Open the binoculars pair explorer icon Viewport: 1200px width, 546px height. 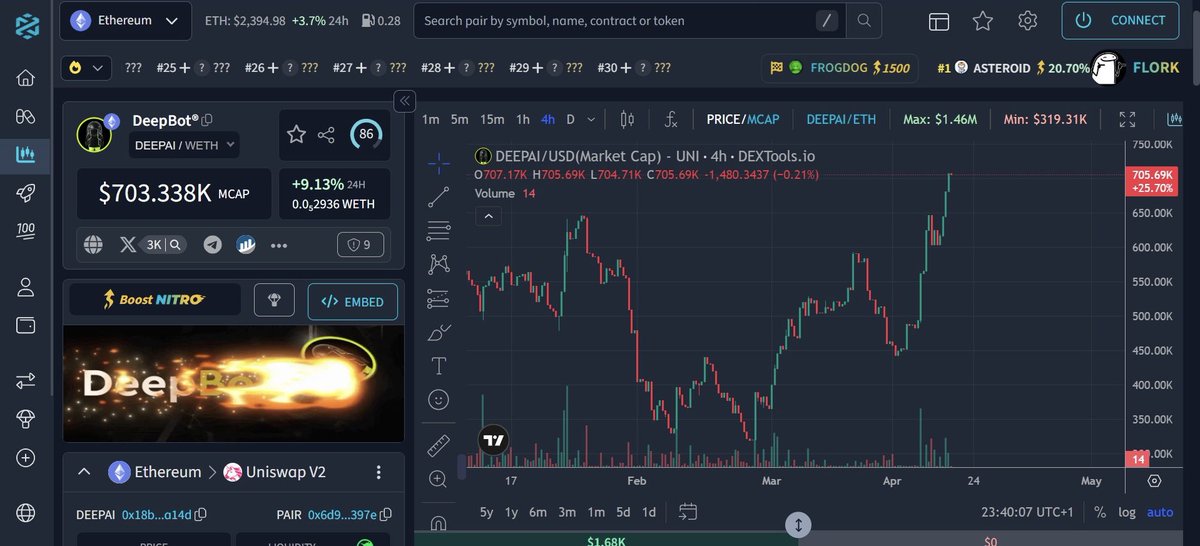pos(26,117)
